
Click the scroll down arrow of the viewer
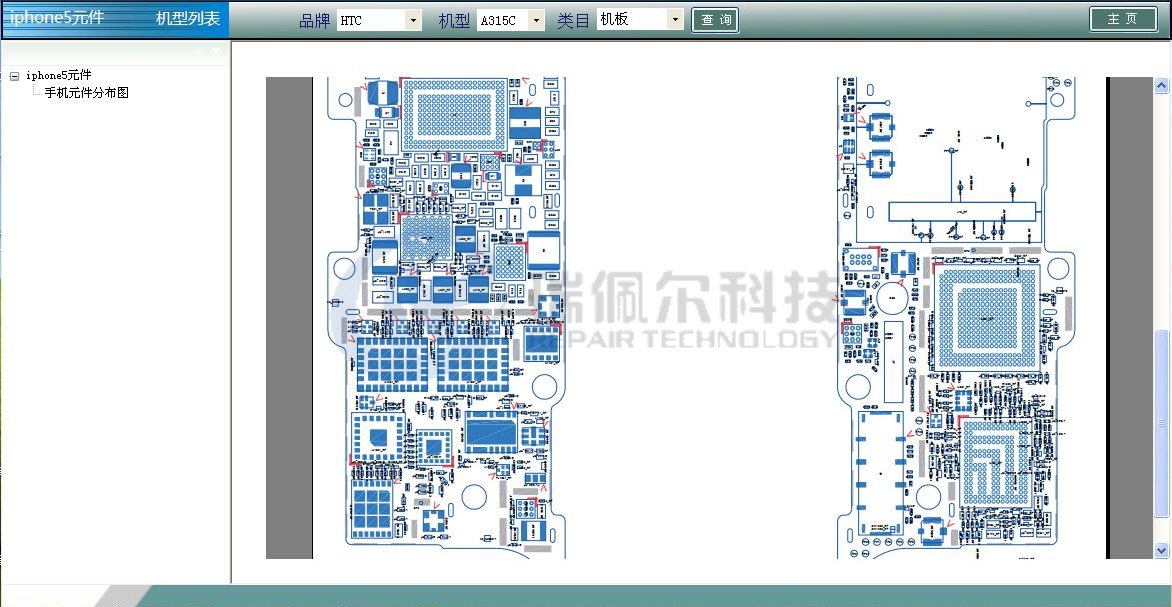click(1161, 549)
